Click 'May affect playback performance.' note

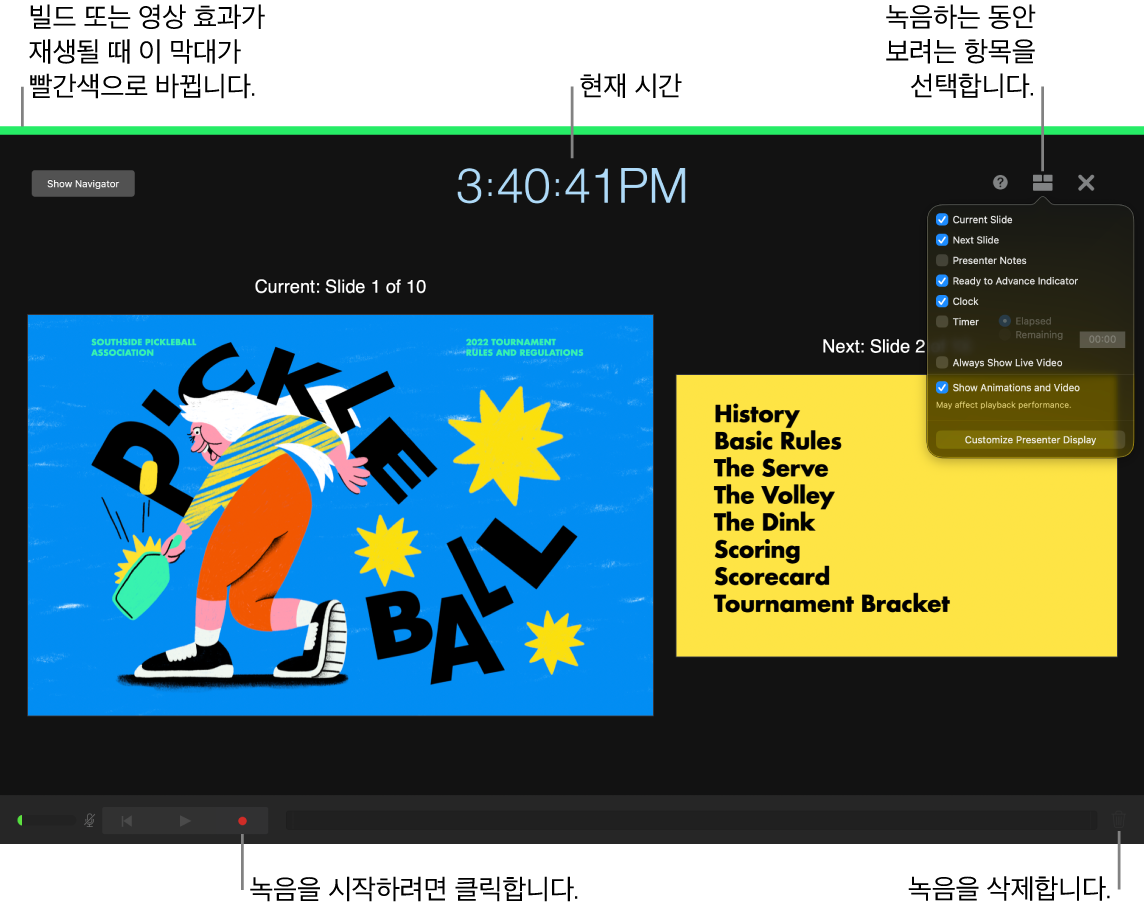[1003, 405]
